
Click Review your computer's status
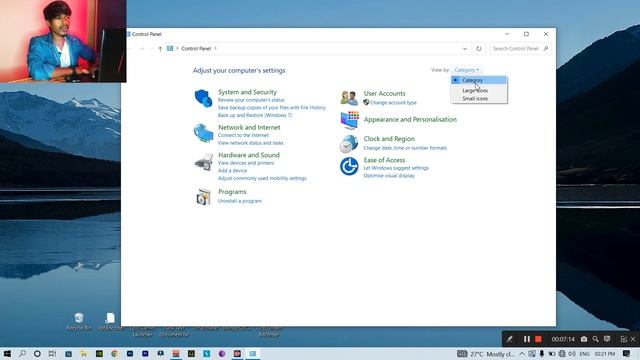coord(251,100)
